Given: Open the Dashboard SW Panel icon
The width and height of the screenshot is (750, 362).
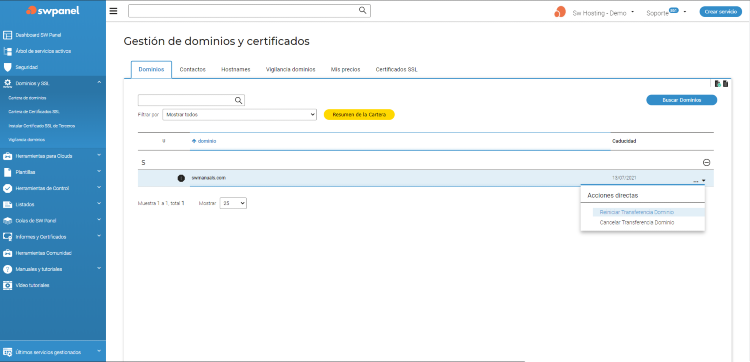Looking at the screenshot, I should click(7, 35).
